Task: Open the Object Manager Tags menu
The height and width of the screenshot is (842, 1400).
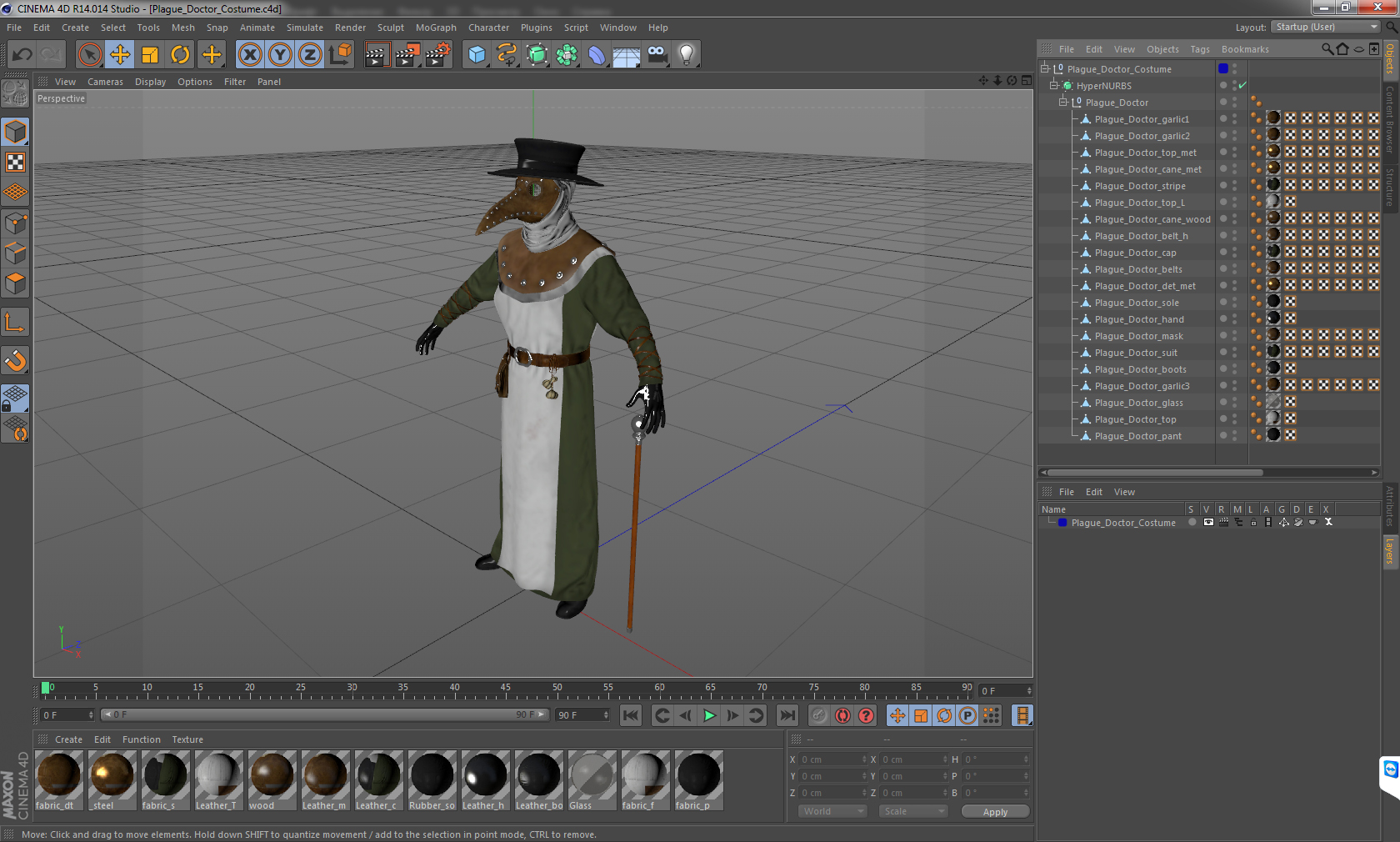Action: [x=1199, y=49]
